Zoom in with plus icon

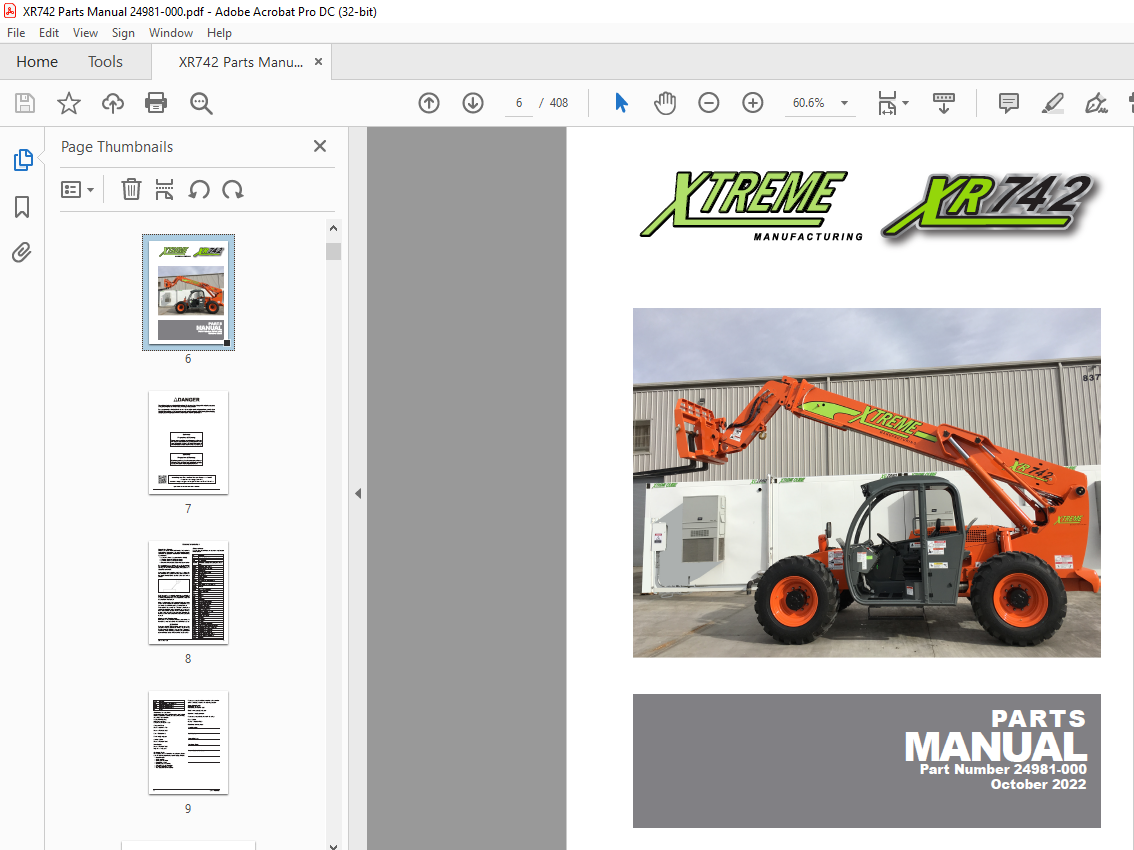point(753,103)
